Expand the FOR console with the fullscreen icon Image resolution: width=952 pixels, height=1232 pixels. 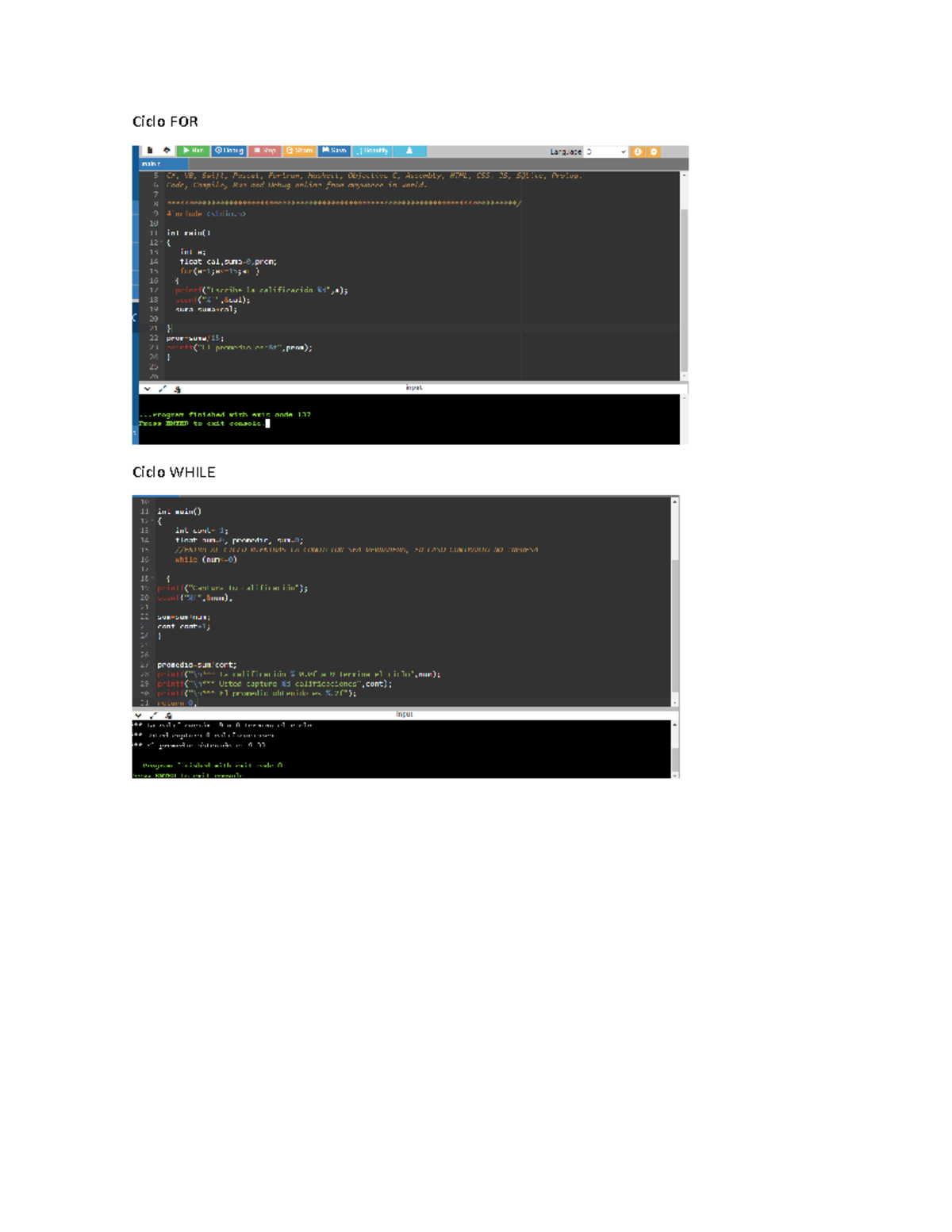pos(161,388)
